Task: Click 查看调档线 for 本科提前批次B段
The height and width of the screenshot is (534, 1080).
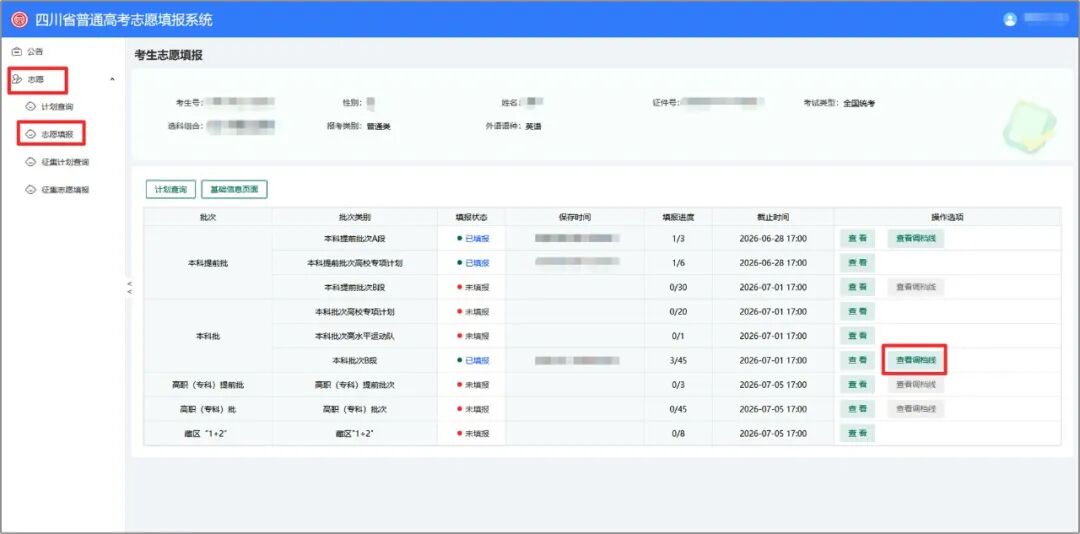Action: 915,287
